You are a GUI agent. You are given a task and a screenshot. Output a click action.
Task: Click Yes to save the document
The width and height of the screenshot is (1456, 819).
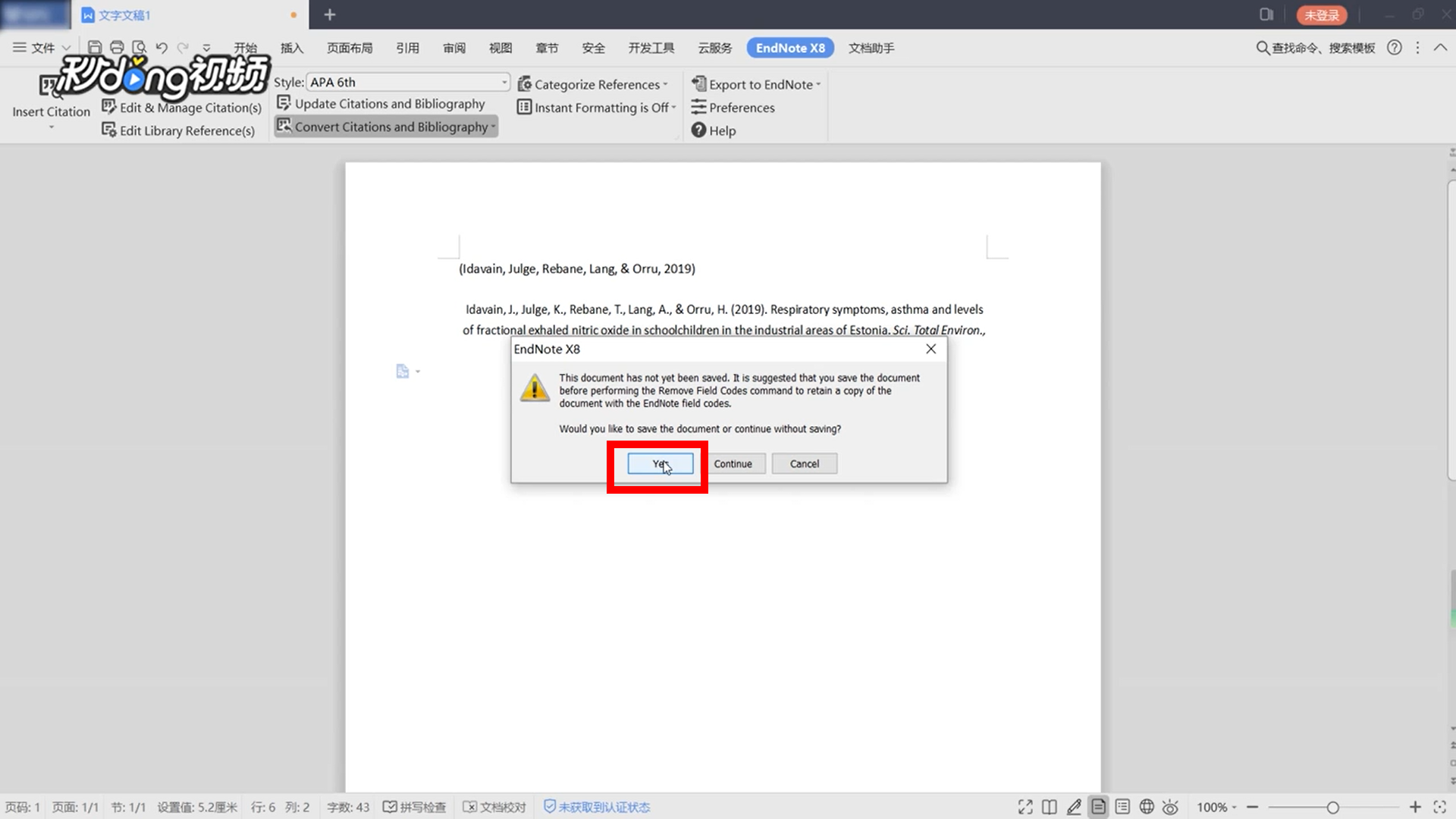pos(658,463)
